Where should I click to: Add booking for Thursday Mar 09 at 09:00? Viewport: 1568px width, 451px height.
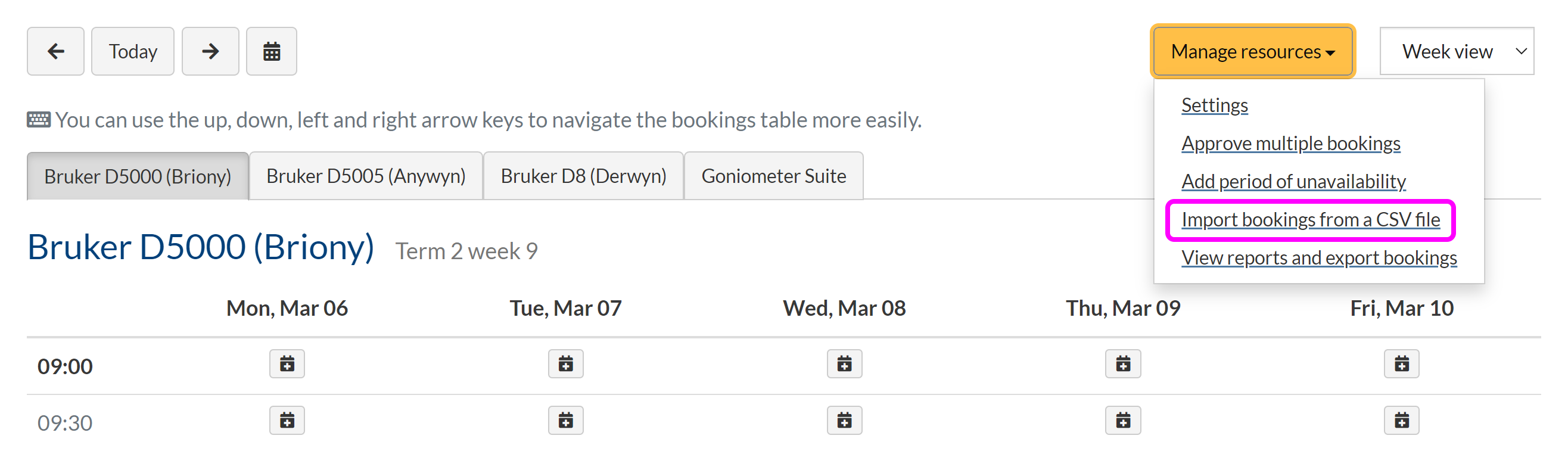point(1123,364)
